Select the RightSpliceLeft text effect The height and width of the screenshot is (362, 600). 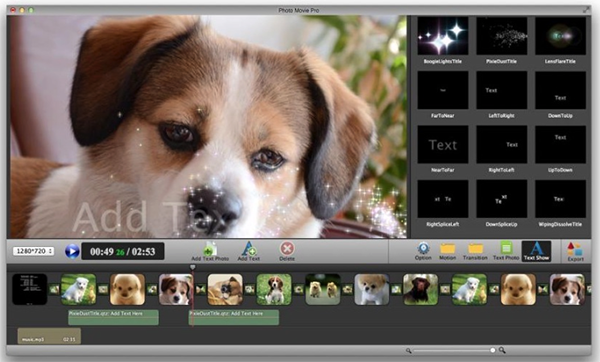point(443,199)
